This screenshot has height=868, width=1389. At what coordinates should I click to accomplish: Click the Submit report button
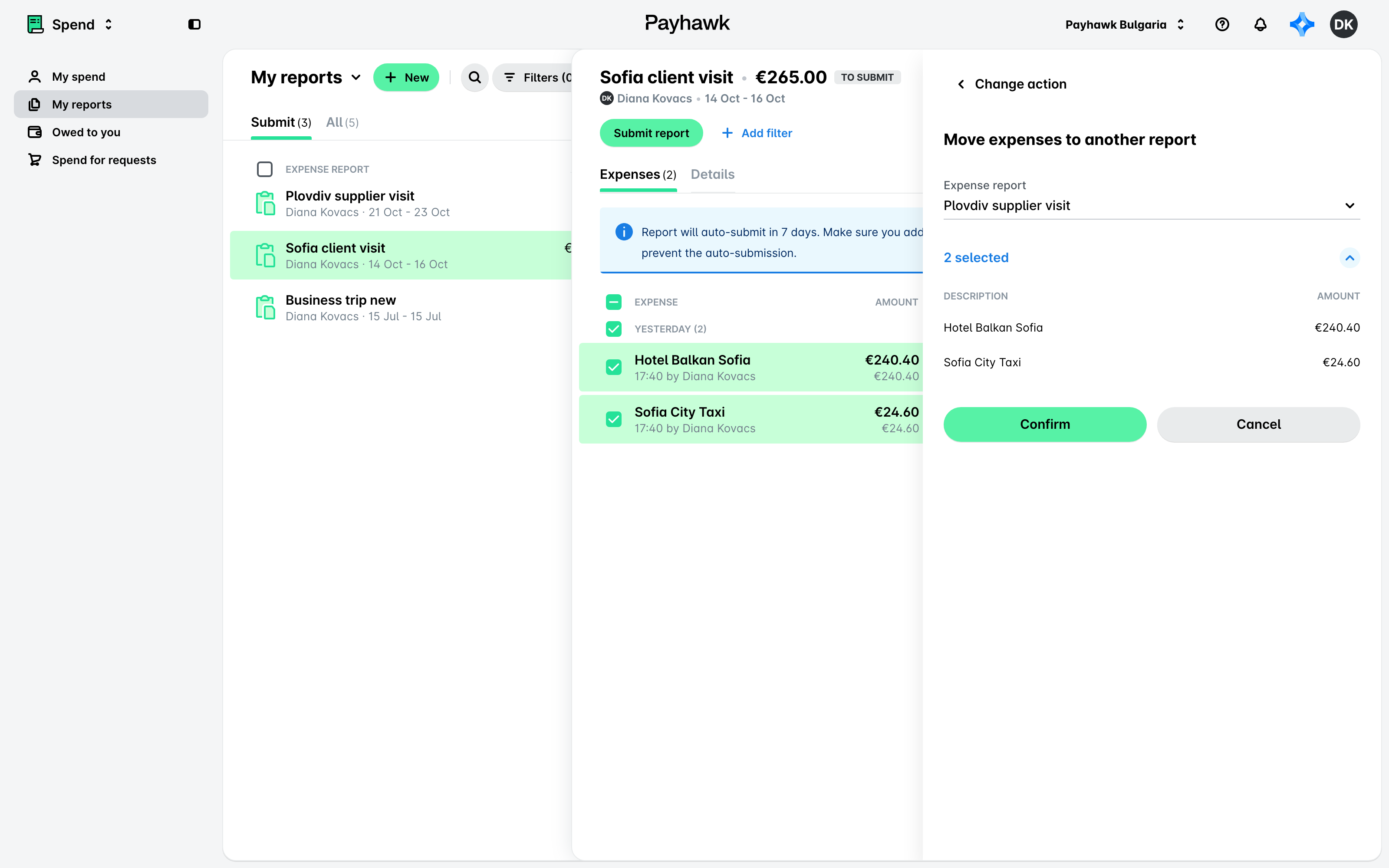(x=651, y=133)
